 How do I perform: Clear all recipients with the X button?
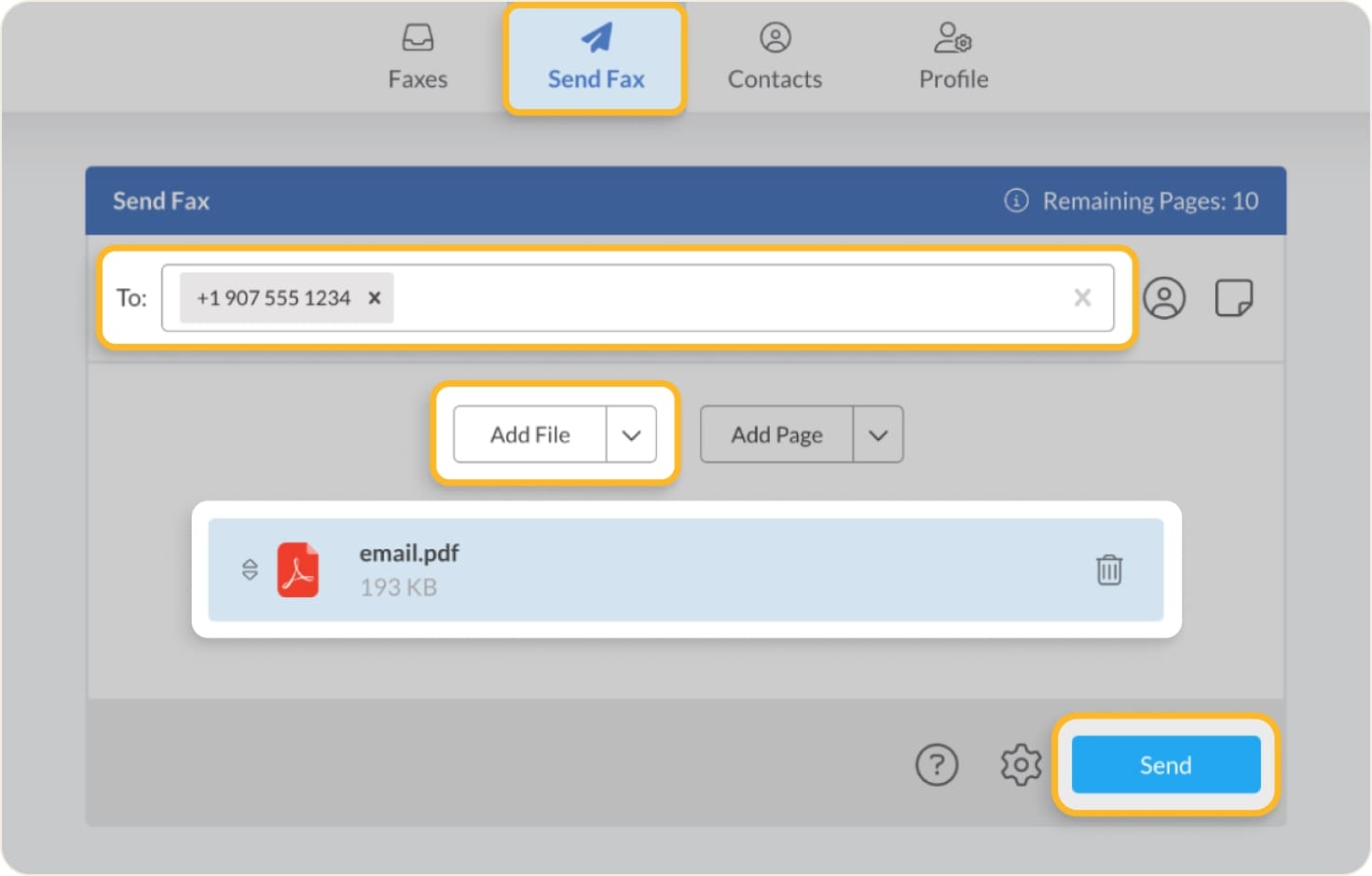(1082, 298)
